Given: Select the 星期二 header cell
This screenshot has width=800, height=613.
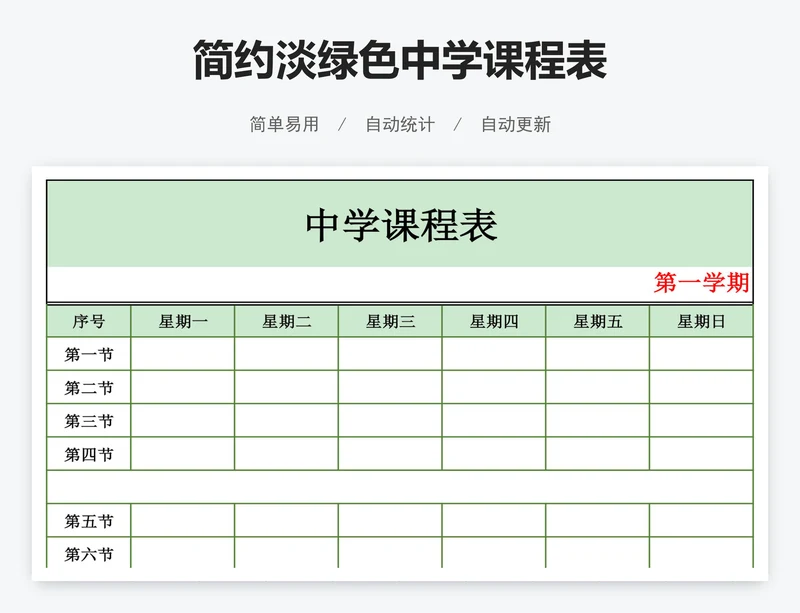Looking at the screenshot, I should (286, 322).
